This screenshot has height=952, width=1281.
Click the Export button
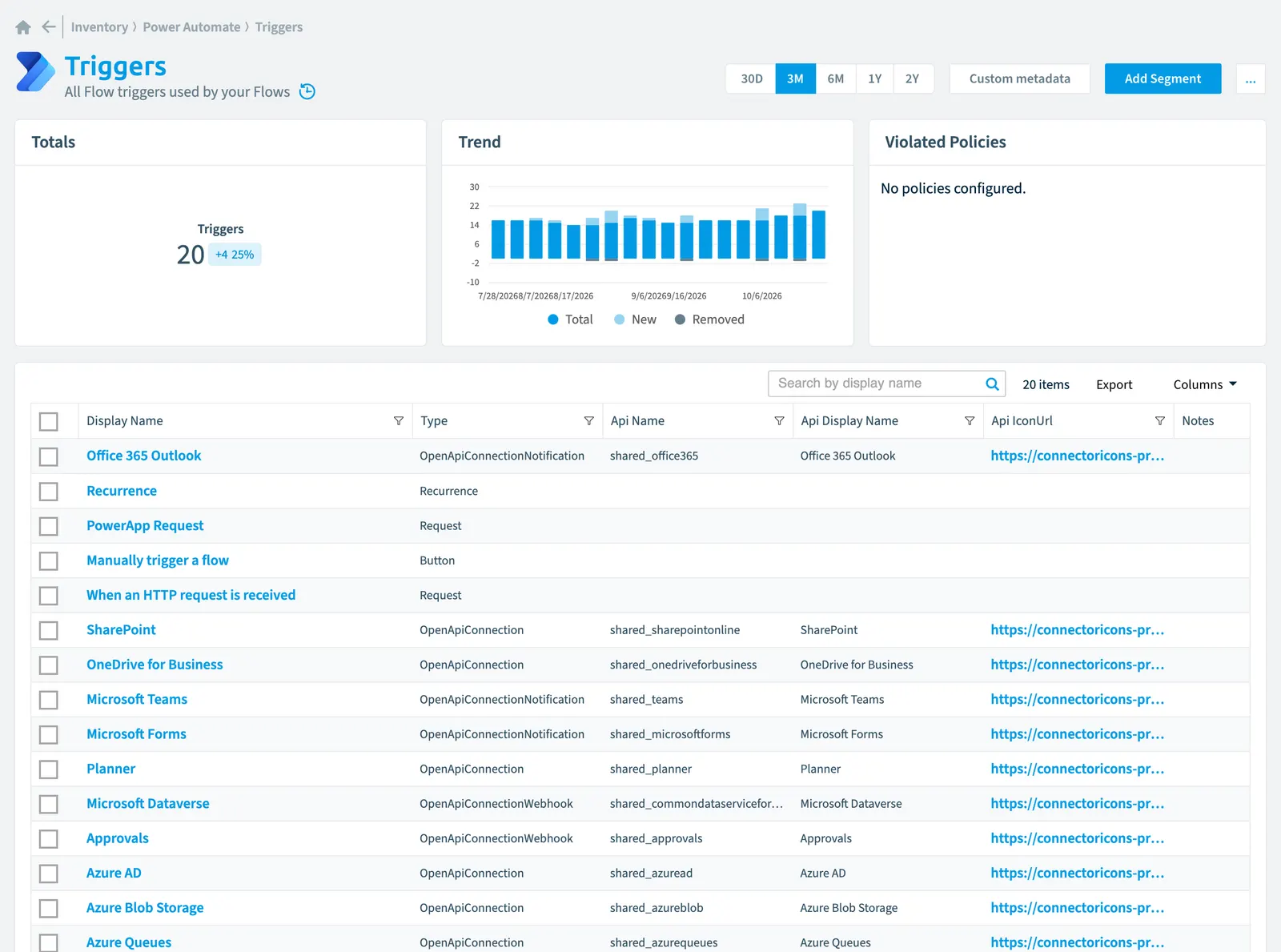tap(1114, 384)
